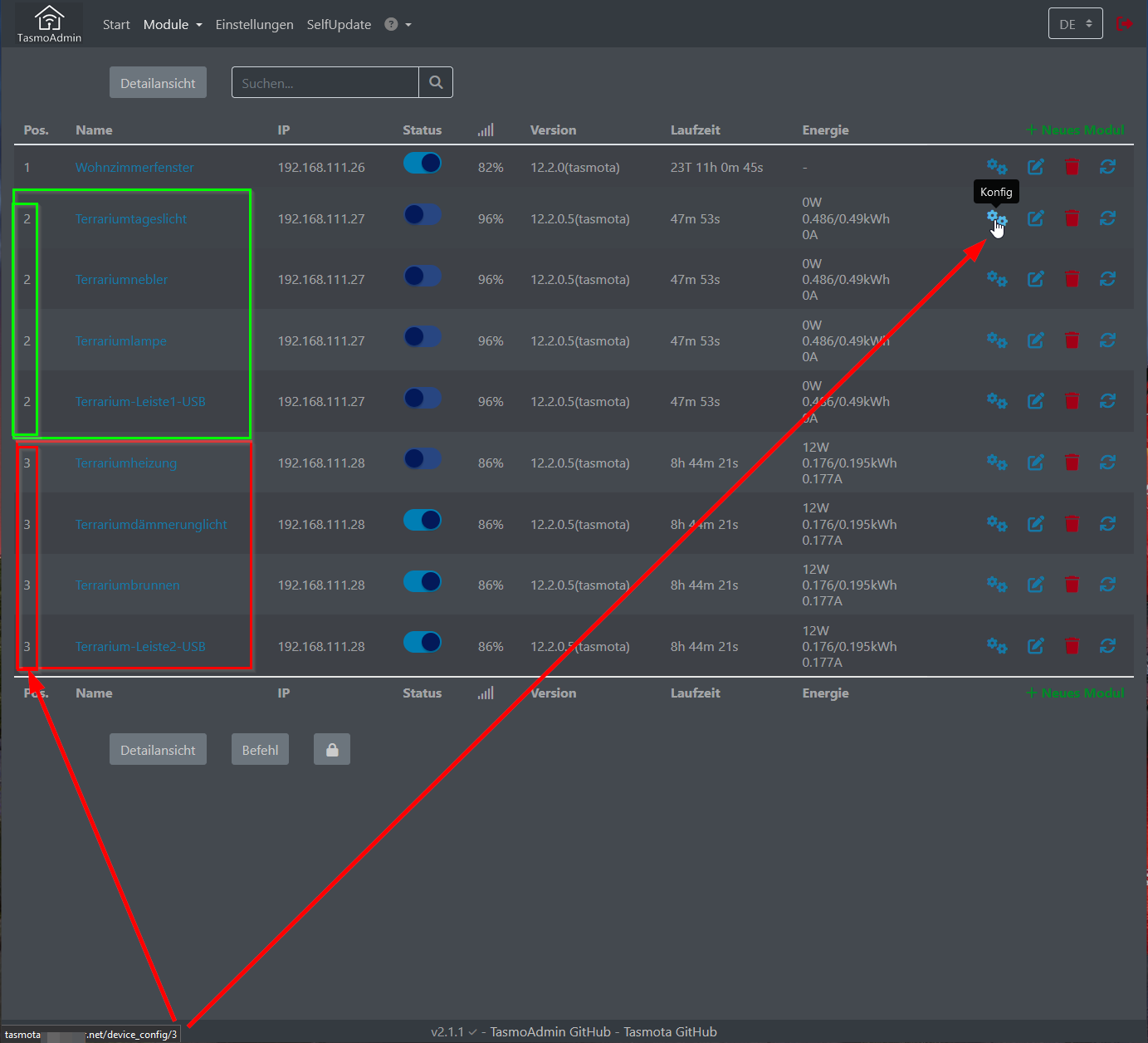Open the lock icon next to Befehl

click(331, 749)
